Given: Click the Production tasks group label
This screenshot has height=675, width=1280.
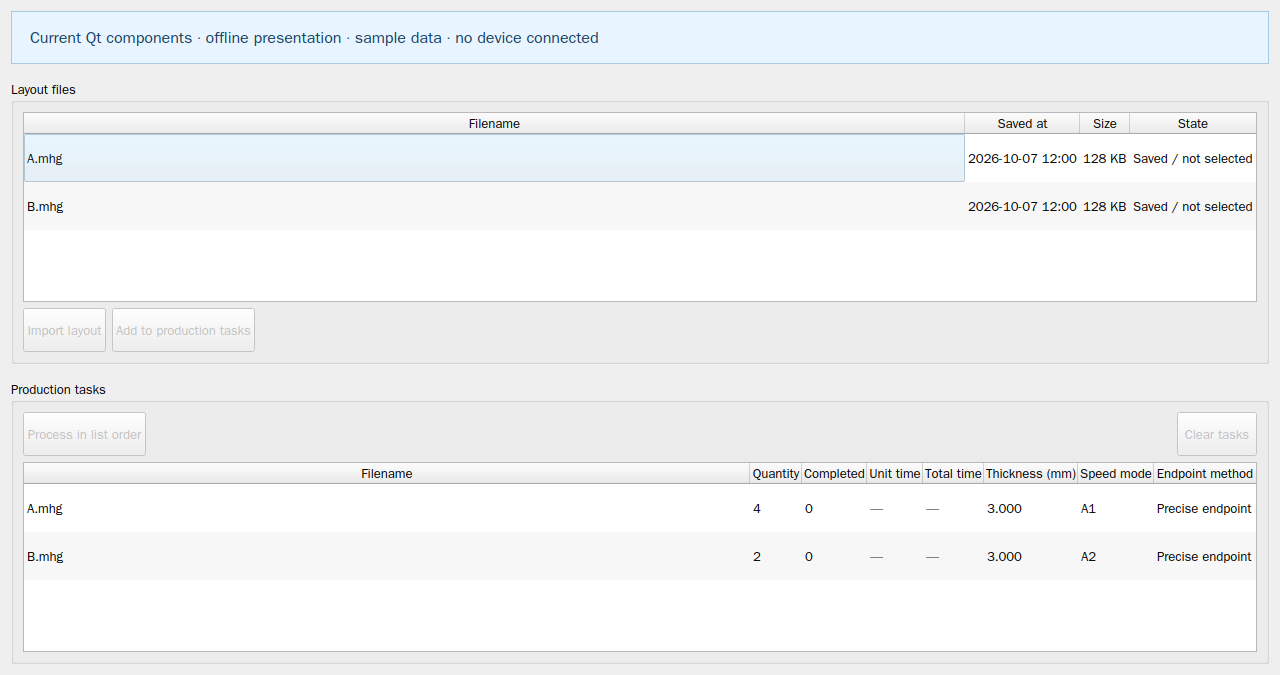Looking at the screenshot, I should (x=58, y=389).
